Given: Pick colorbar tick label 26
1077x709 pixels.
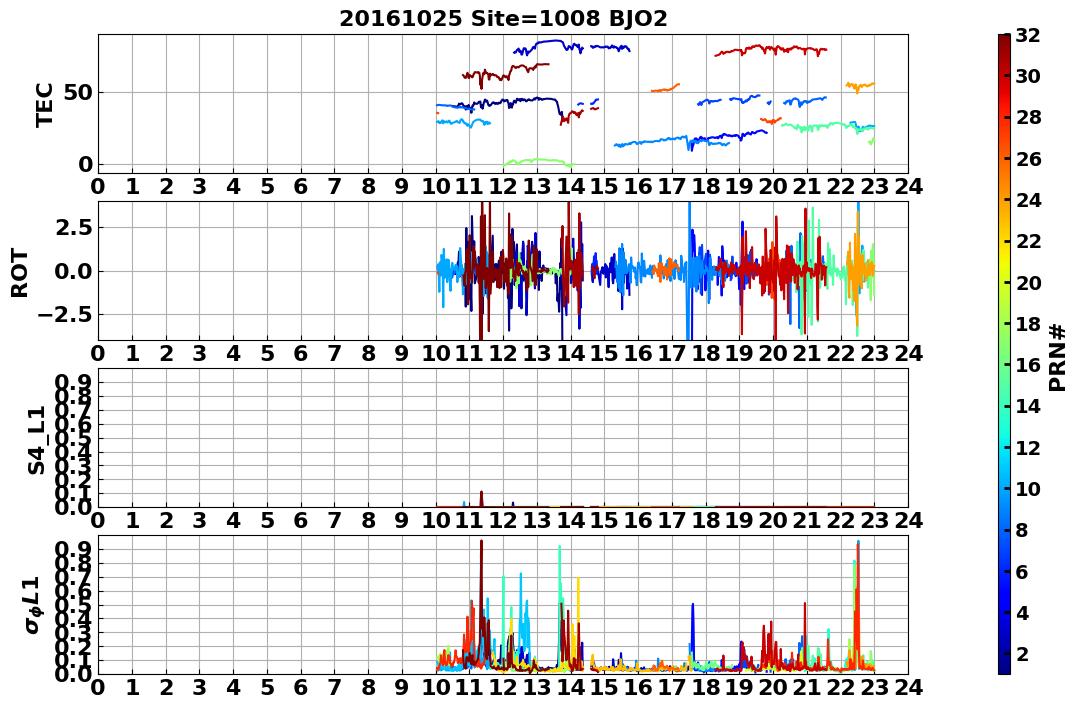Looking at the screenshot, I should point(1028,159).
